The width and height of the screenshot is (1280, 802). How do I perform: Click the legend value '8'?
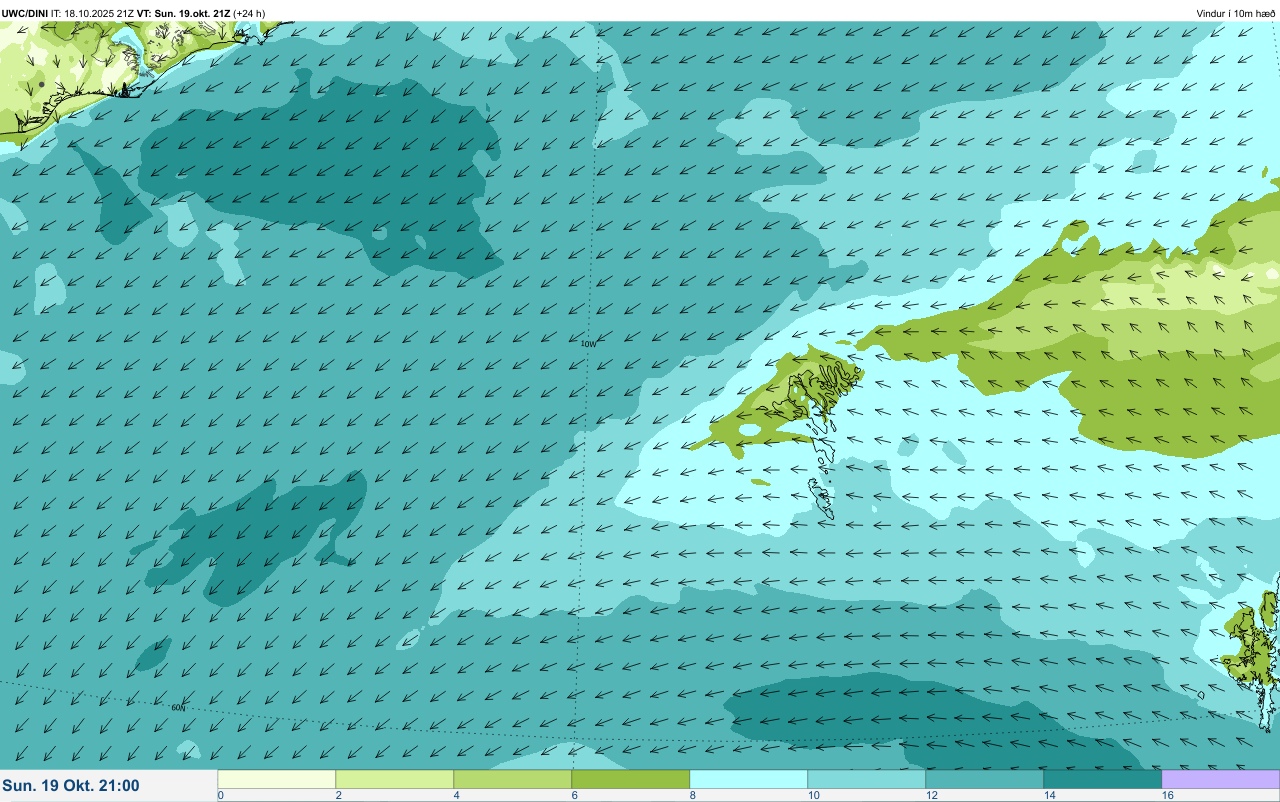point(693,795)
